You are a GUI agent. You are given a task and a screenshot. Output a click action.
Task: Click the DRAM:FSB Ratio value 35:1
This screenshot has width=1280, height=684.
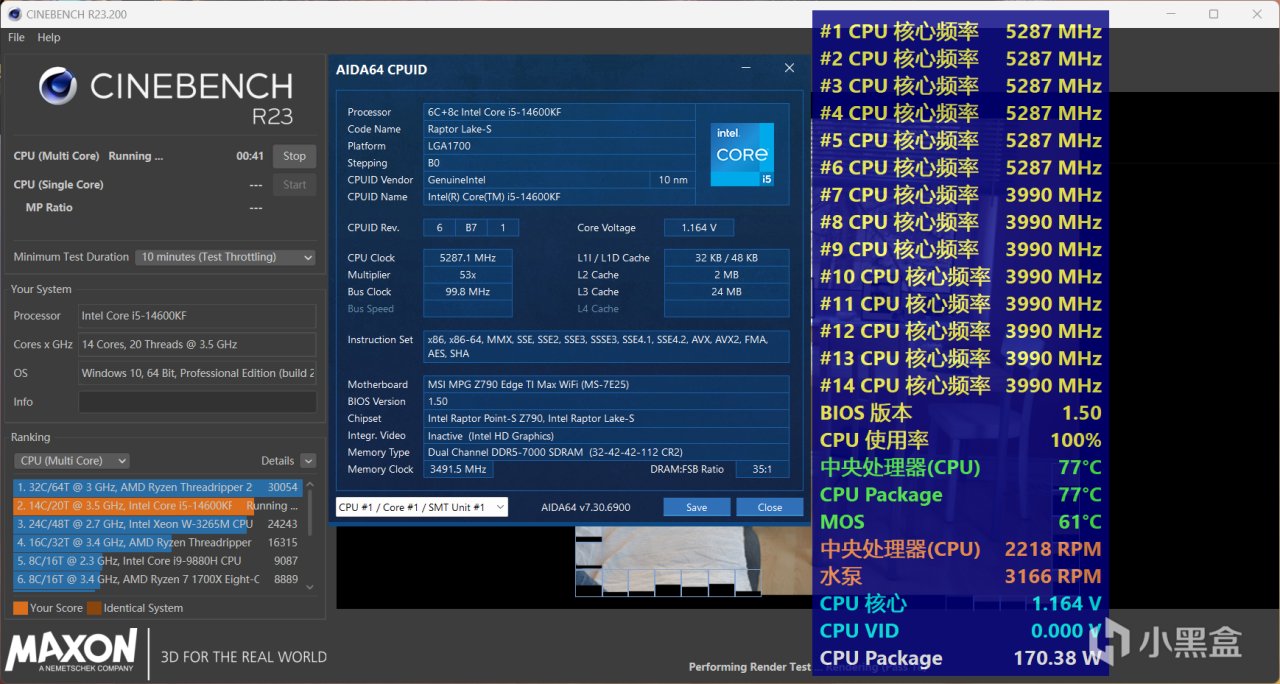click(762, 469)
